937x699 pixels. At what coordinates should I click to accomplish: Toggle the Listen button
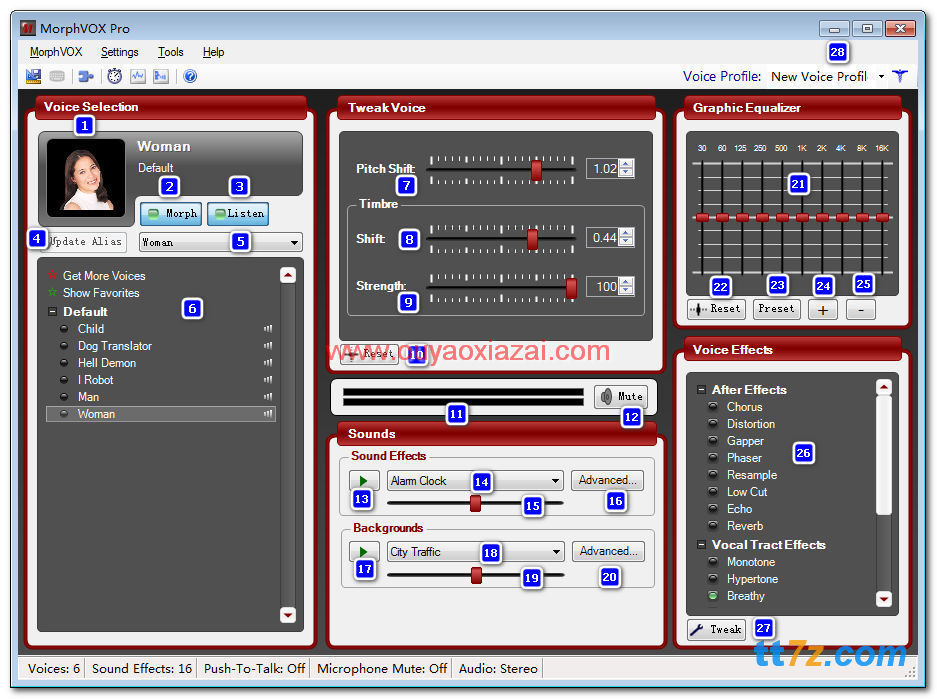[238, 213]
